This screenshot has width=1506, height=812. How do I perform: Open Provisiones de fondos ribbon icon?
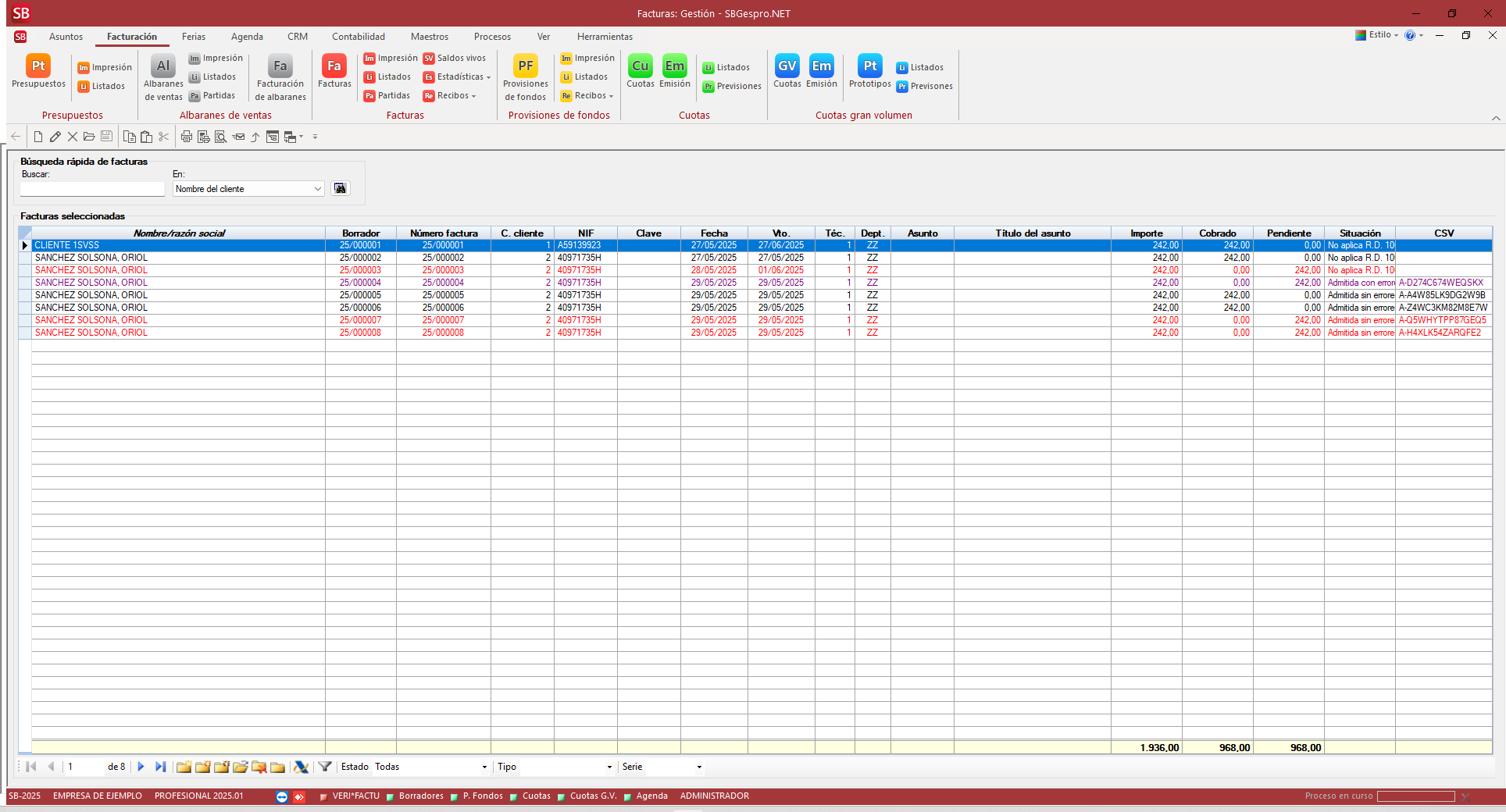526,77
